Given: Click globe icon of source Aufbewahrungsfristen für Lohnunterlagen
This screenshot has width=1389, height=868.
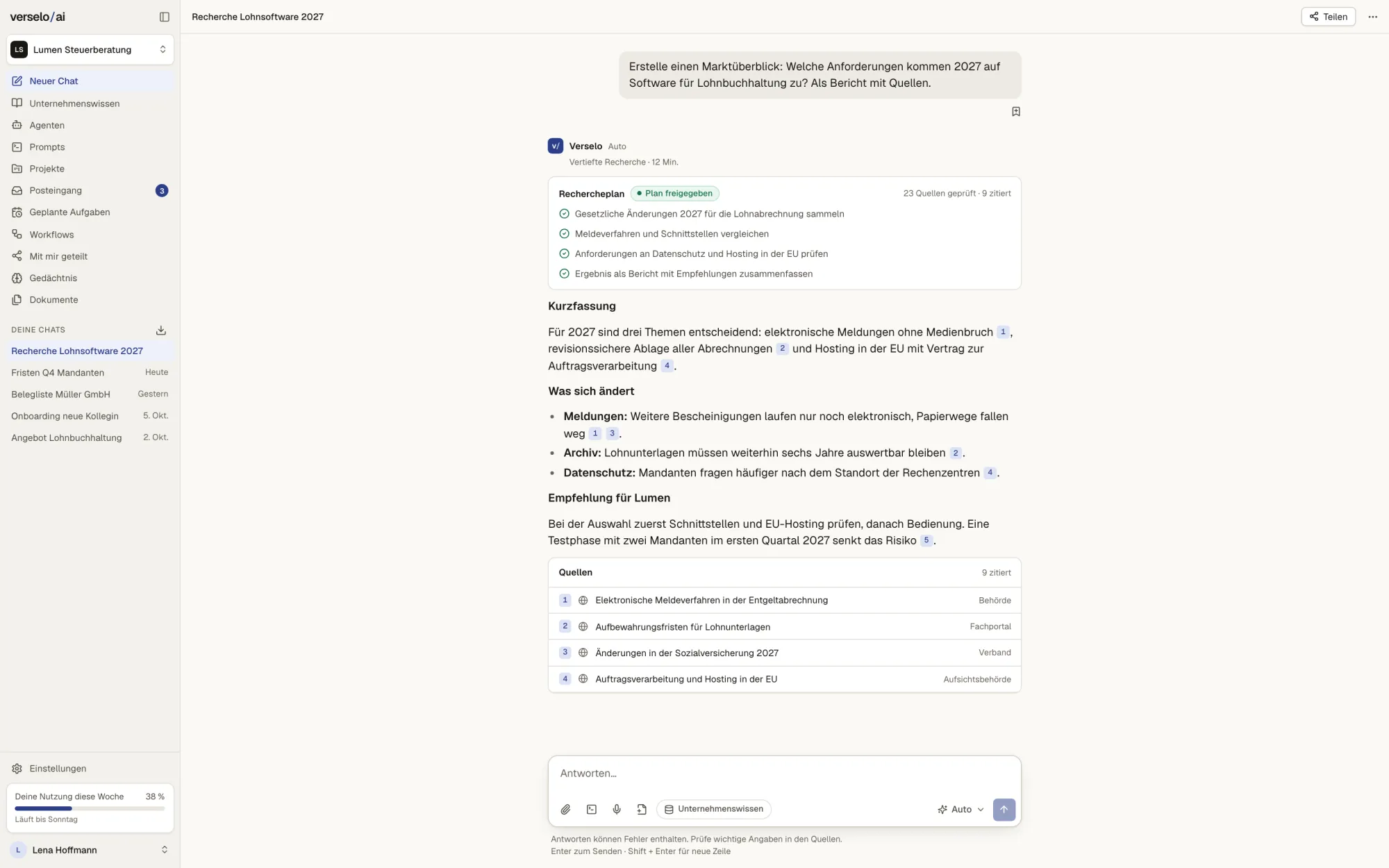Looking at the screenshot, I should coord(583,626).
